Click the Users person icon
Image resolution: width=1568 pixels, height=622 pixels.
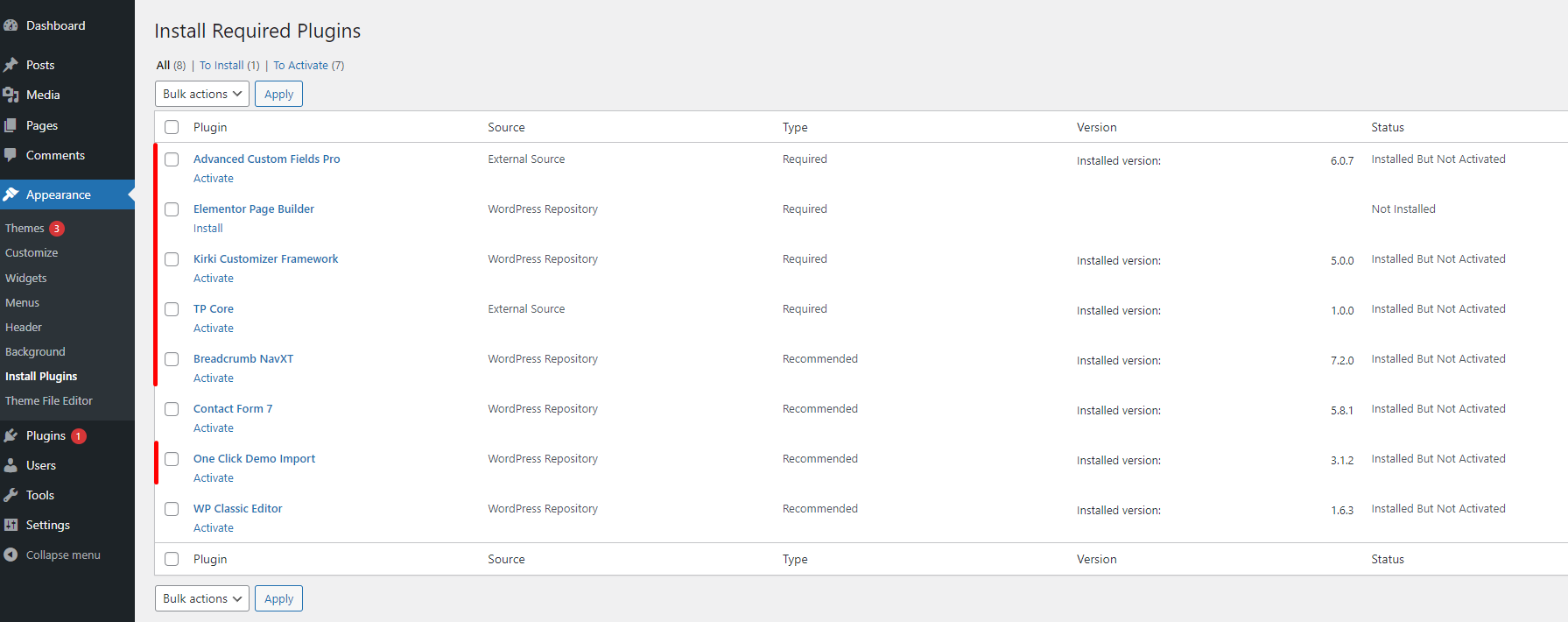(11, 465)
